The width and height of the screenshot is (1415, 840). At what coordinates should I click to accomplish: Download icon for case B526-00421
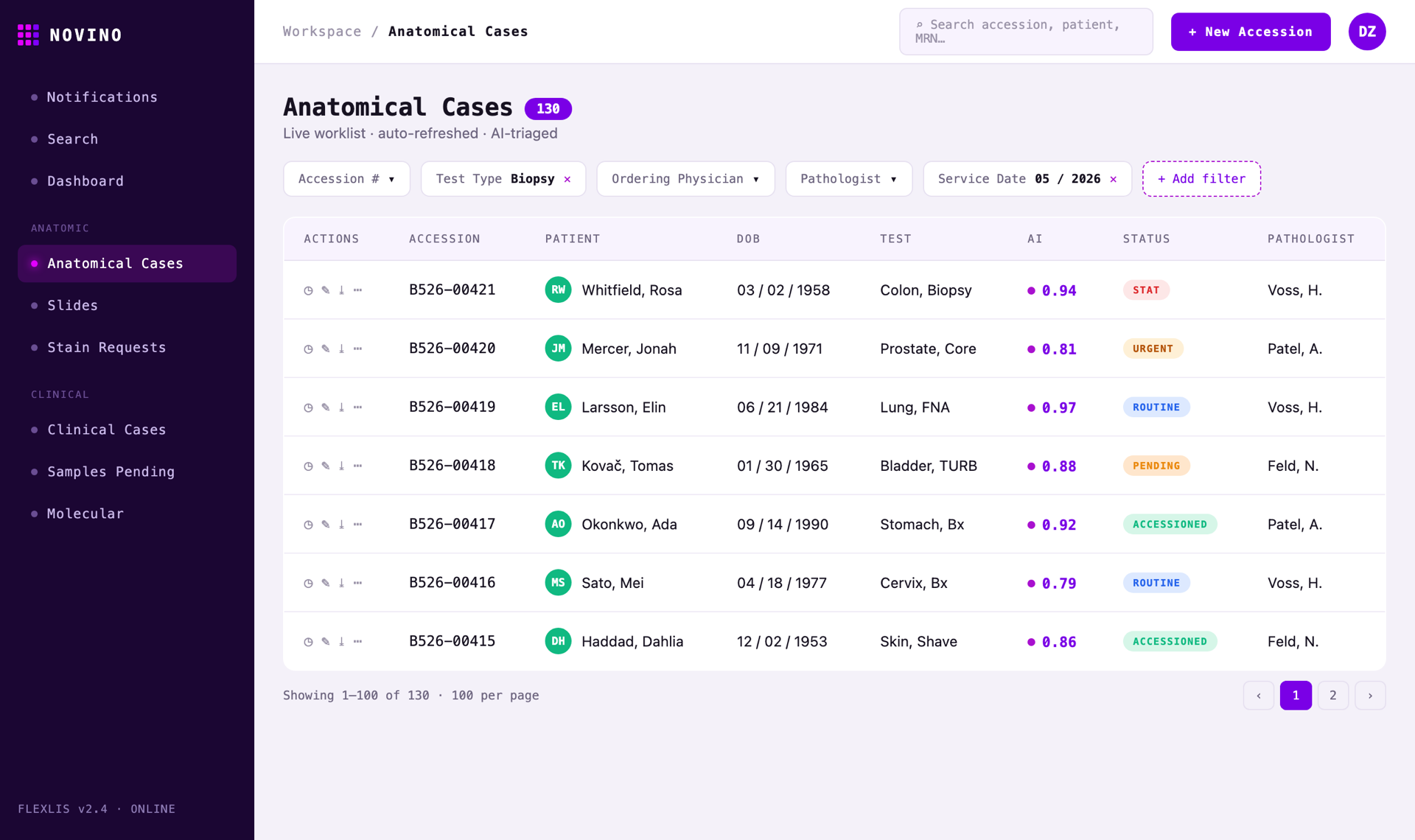pyautogui.click(x=341, y=290)
